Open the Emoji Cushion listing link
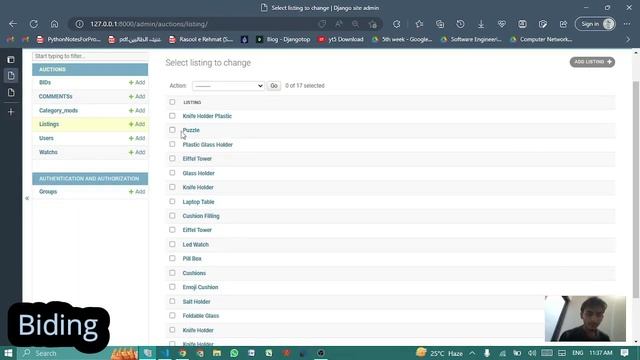Viewport: 640px width, 360px height. [200, 287]
